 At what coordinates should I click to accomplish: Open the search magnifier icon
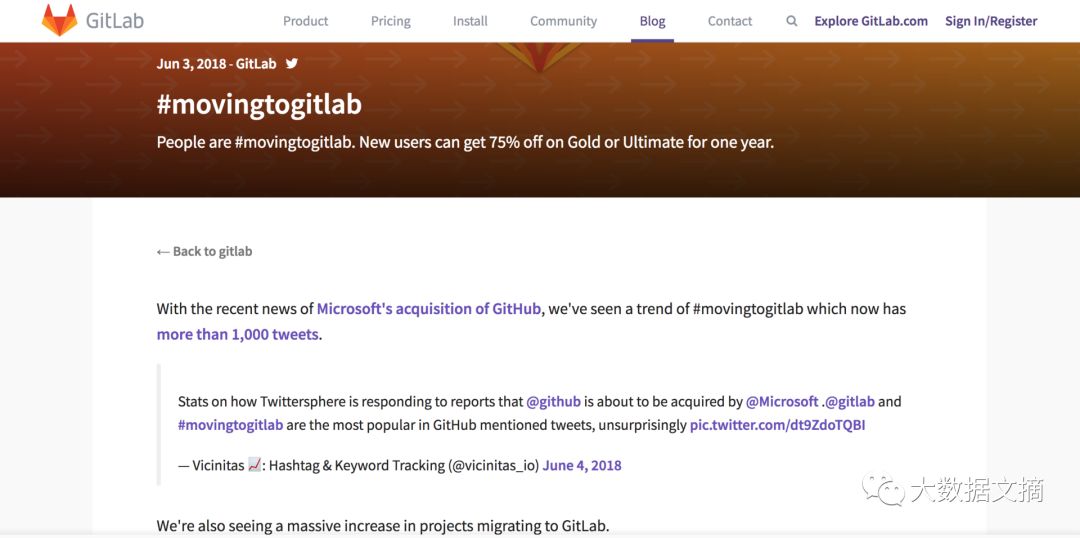(791, 21)
